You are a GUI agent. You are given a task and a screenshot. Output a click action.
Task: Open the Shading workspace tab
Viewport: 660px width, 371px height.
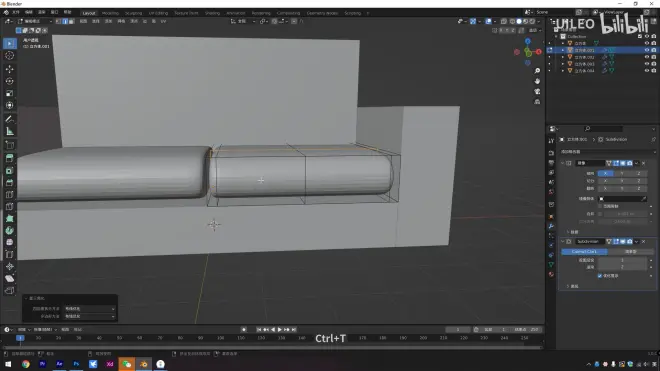(x=213, y=13)
